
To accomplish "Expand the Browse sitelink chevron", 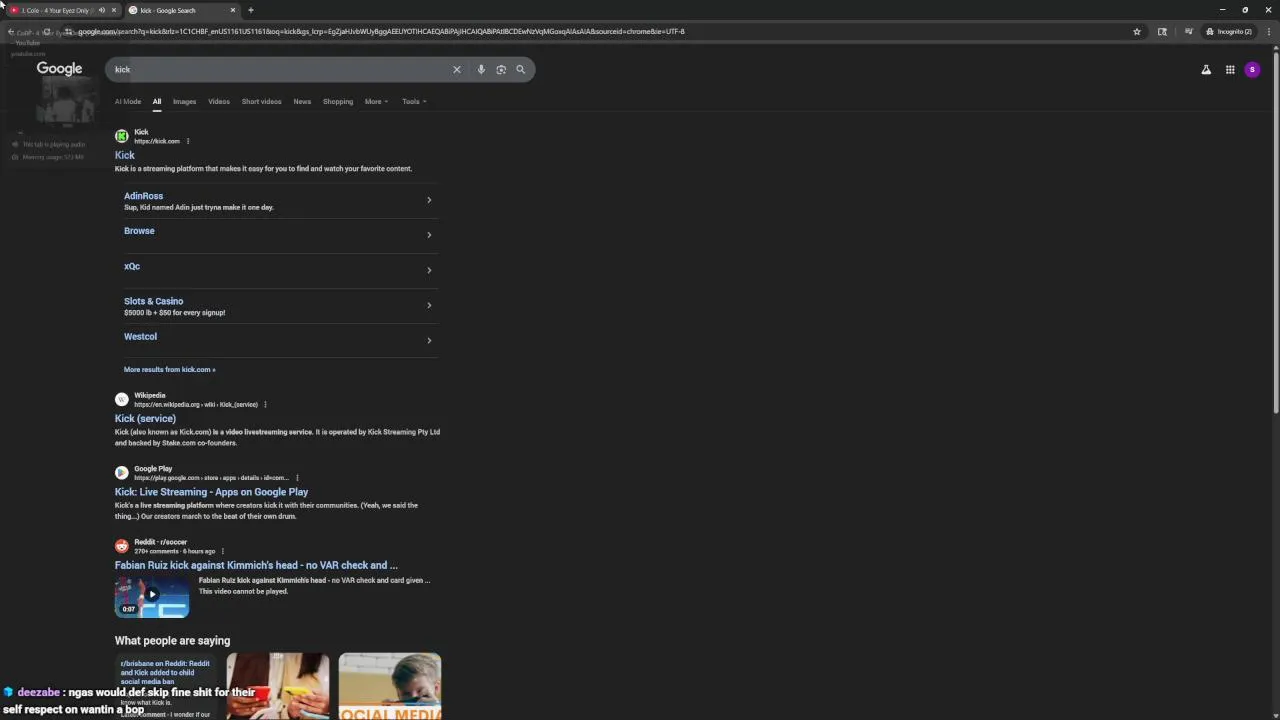I will [429, 235].
